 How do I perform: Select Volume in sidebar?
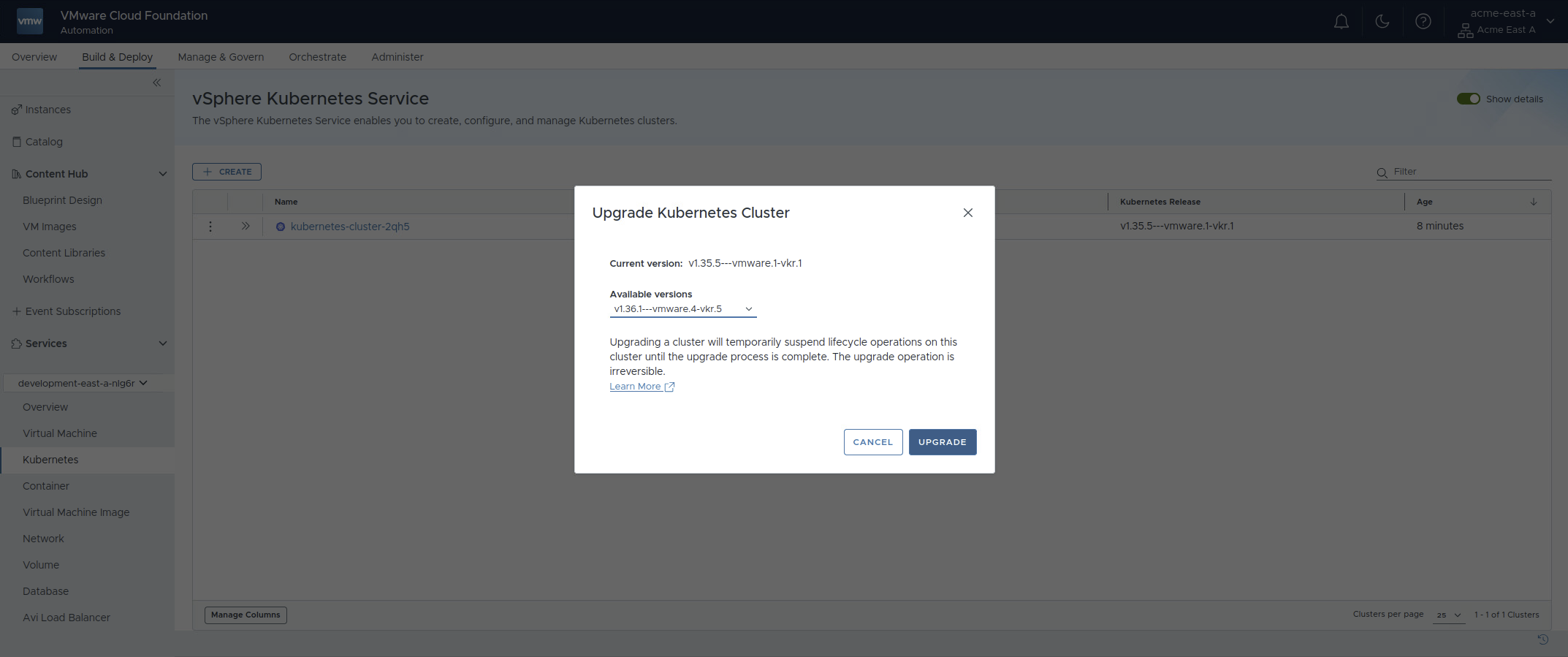(41, 565)
